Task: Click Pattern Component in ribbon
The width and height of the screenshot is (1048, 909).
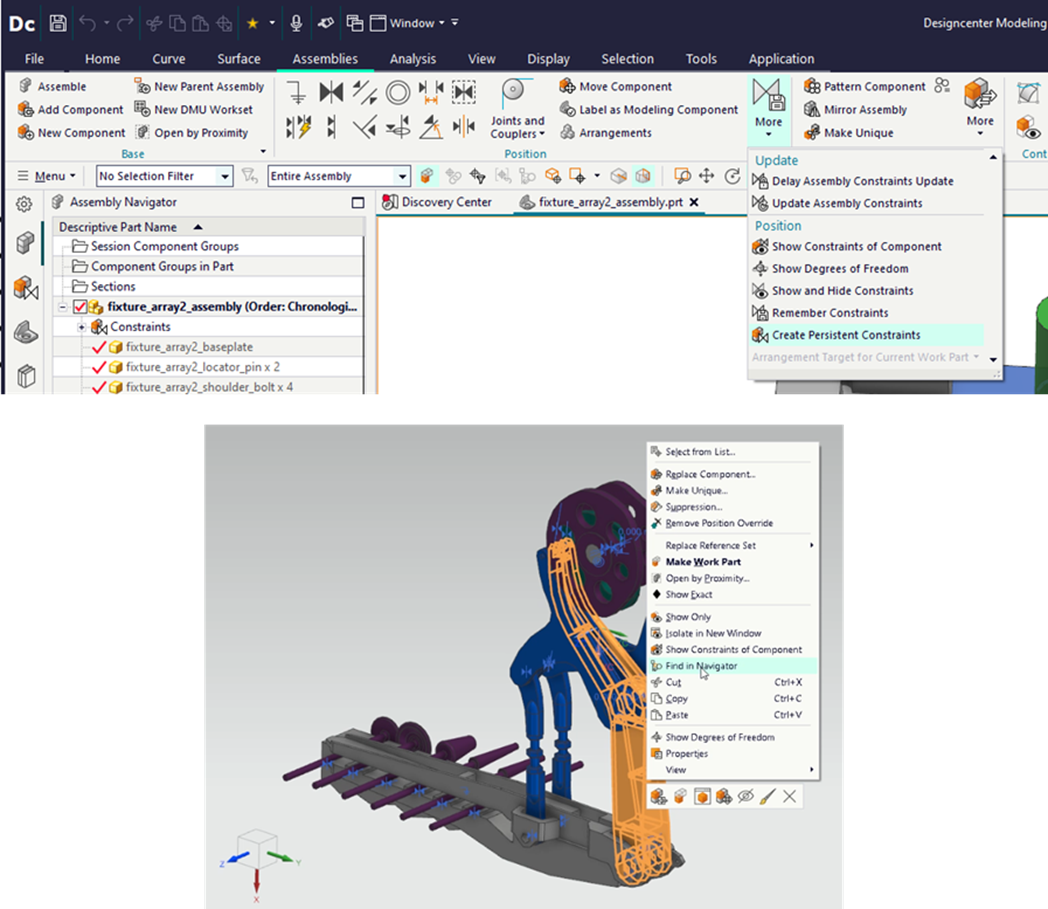Action: tap(865, 86)
